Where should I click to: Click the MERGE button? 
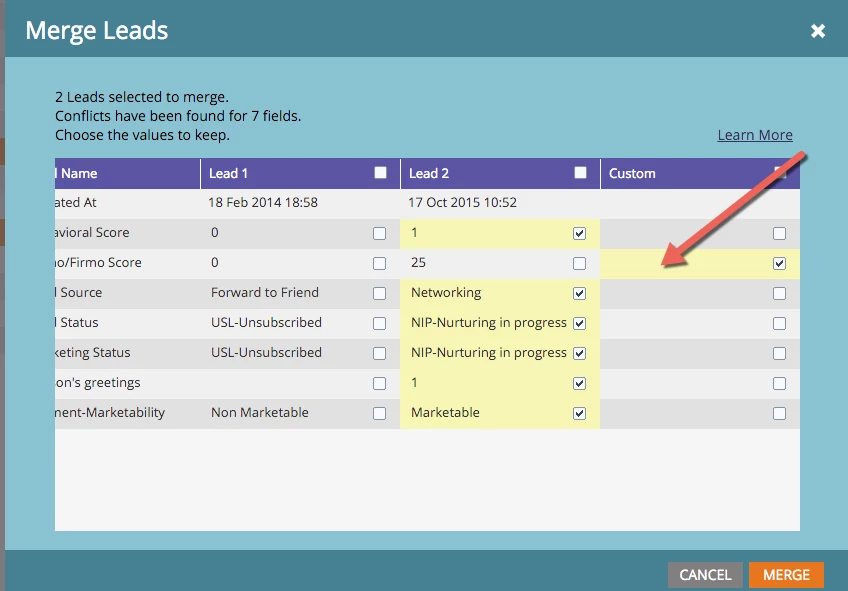[x=786, y=575]
